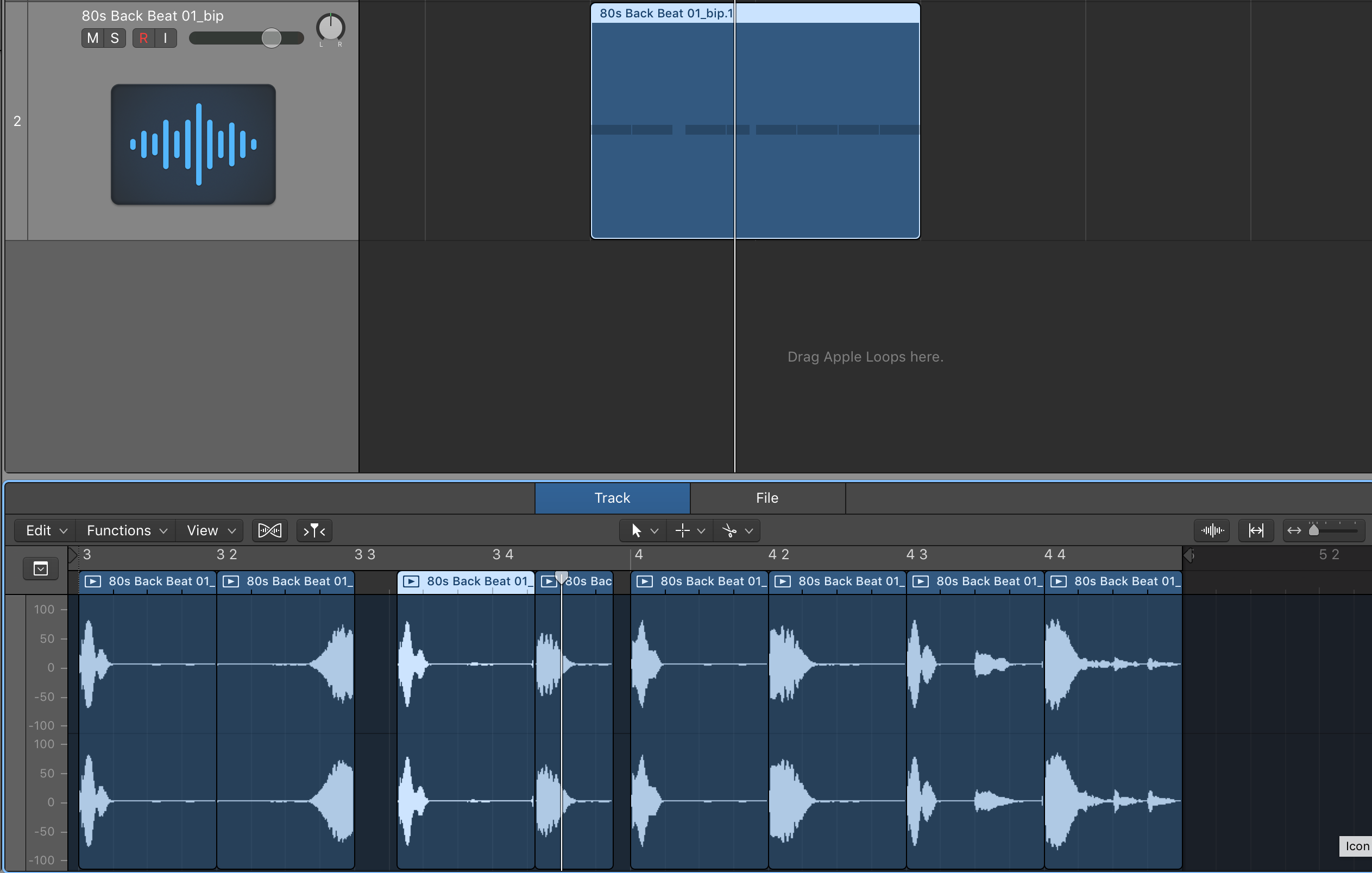Click the Flex editing icon
Screen dimensions: 1372x873
coord(269,531)
